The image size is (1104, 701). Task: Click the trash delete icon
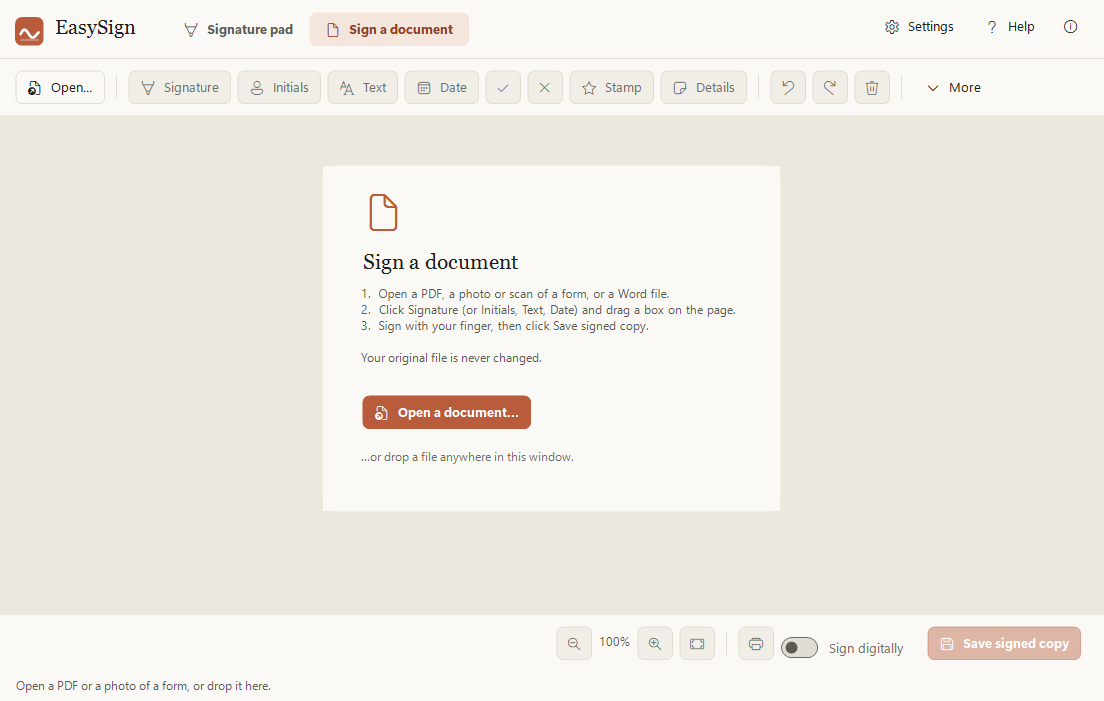[872, 87]
